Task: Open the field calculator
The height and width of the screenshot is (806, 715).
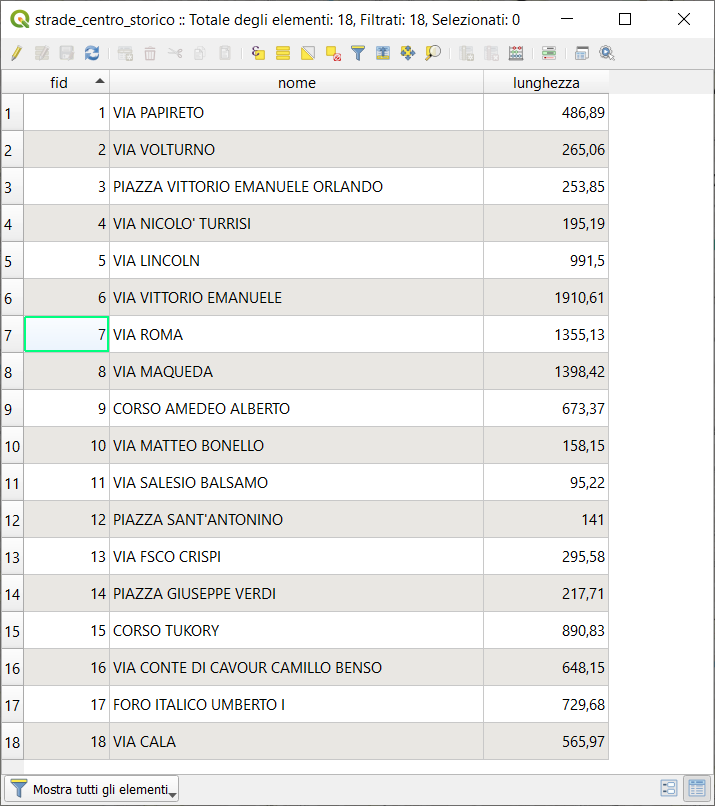Action: tap(516, 53)
